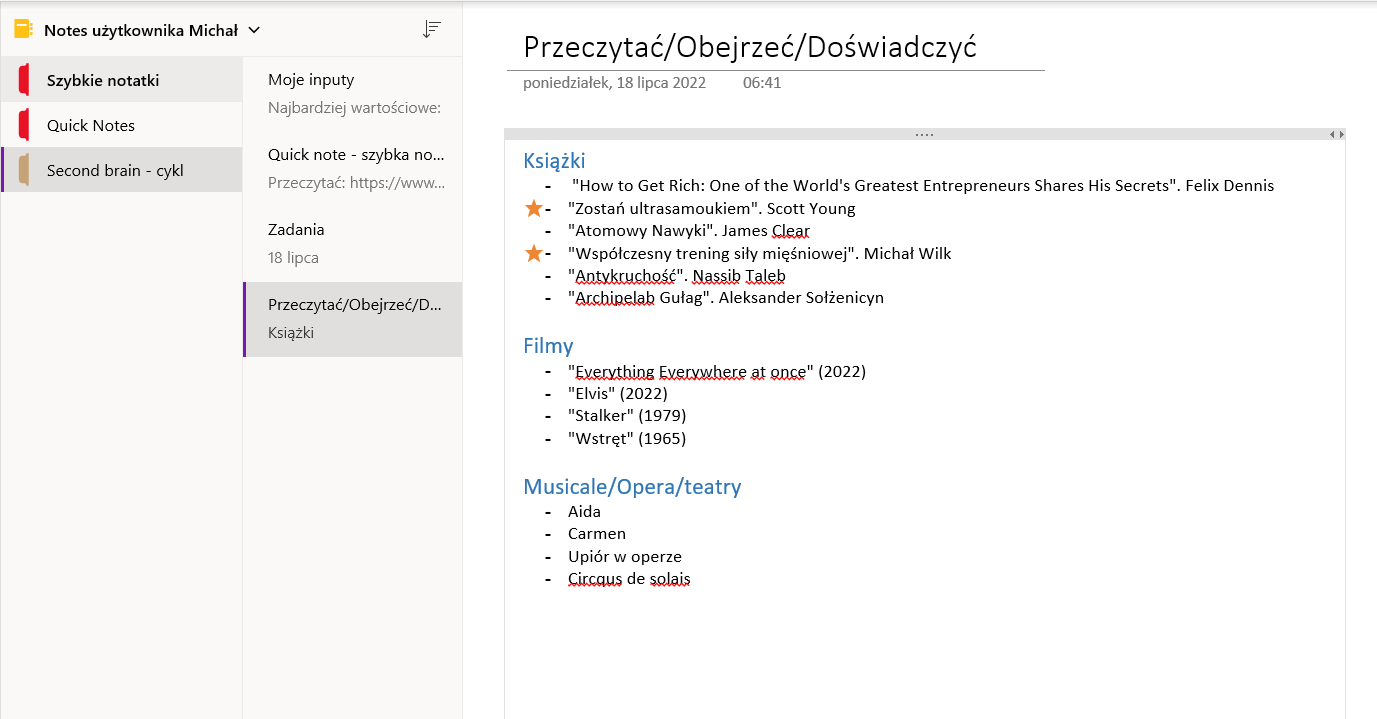Screen dimensions: 1377x719
Task: Open the Second brain - cykl section
Action: point(121,170)
